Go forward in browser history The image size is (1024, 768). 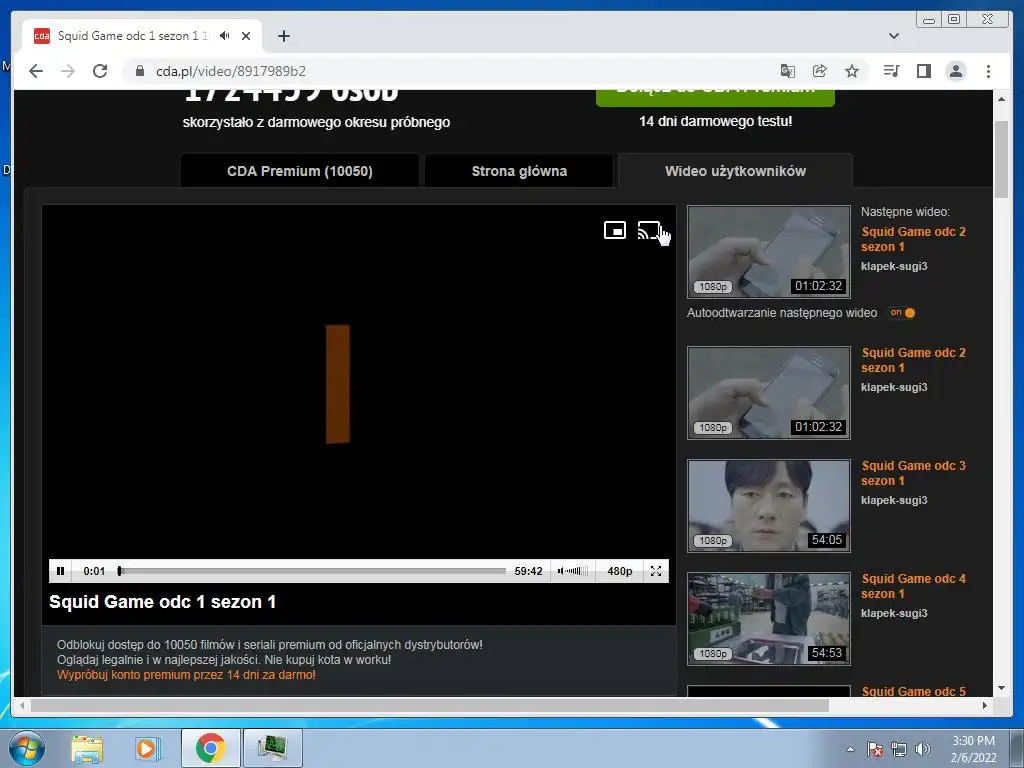68,71
